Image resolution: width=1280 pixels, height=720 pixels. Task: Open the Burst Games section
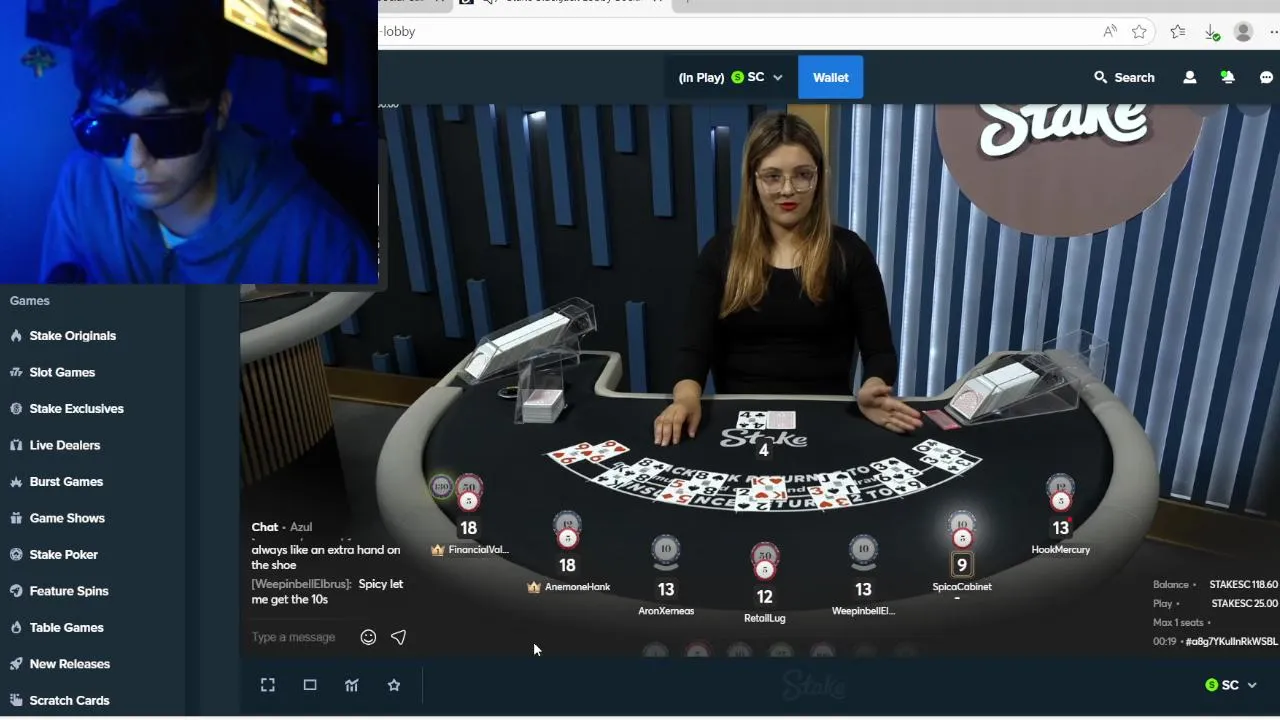click(66, 482)
